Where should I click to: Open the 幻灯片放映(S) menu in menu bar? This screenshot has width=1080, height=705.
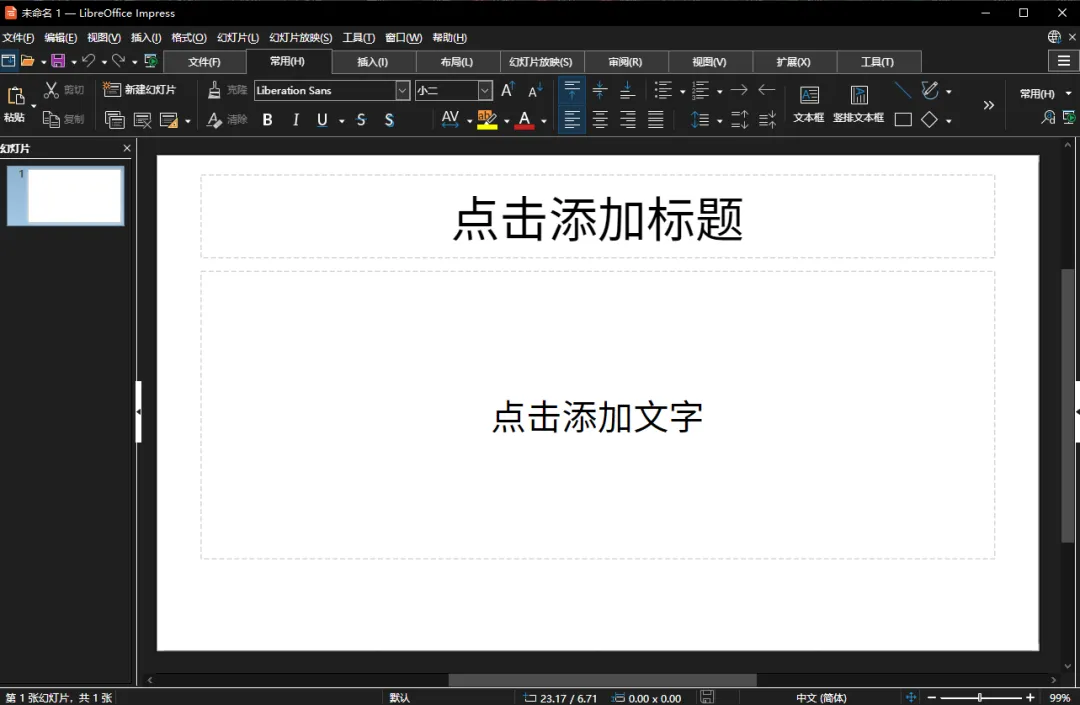click(x=300, y=38)
